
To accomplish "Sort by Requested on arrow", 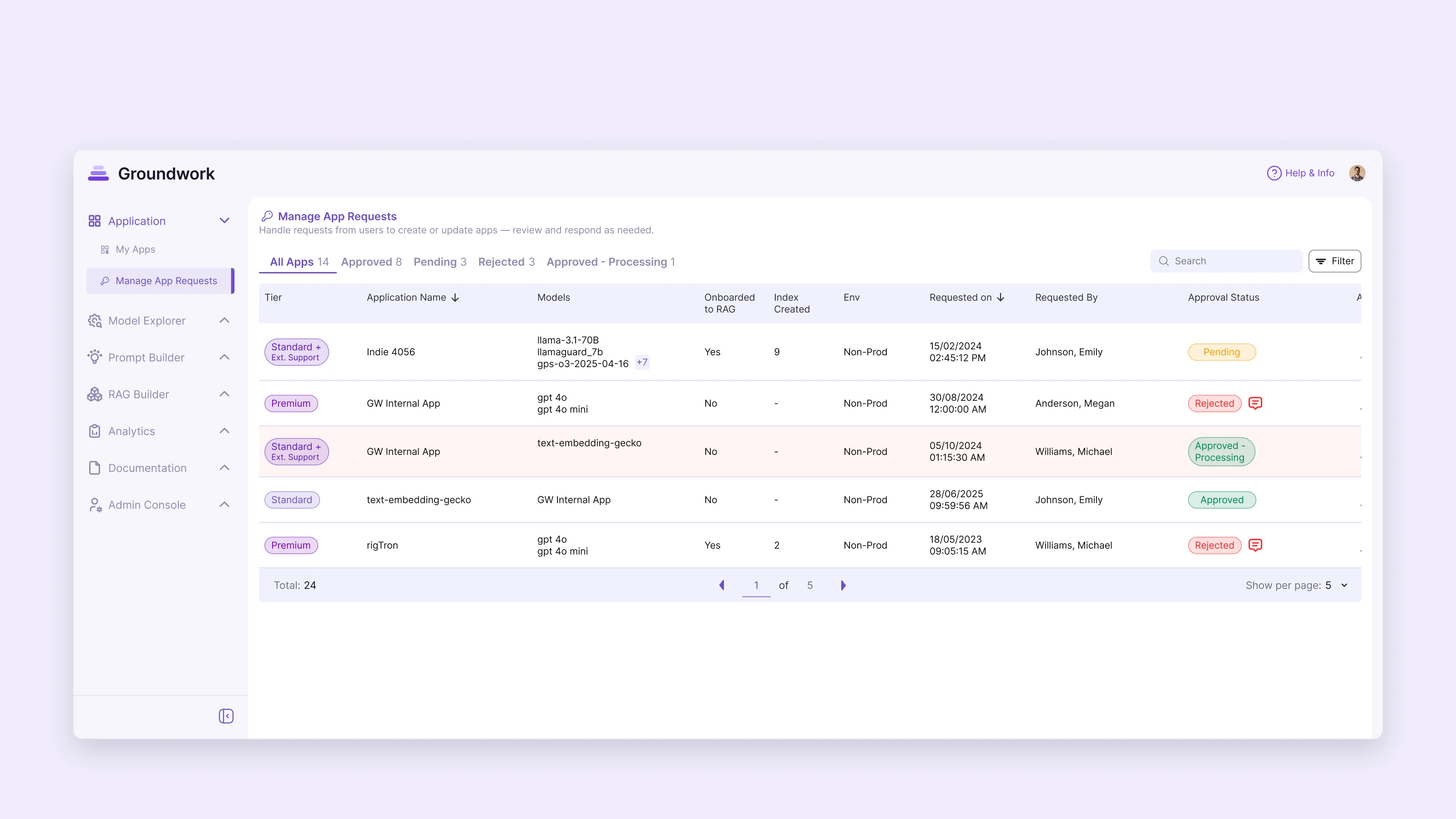I will point(1001,297).
